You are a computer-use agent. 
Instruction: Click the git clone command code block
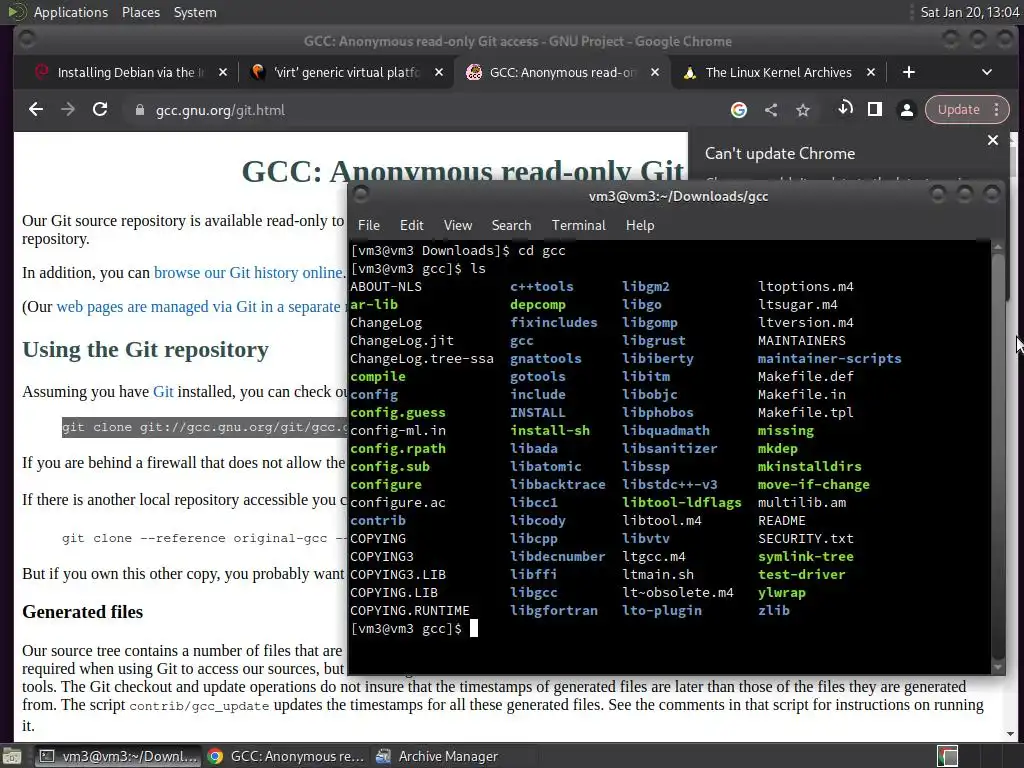tap(204, 427)
